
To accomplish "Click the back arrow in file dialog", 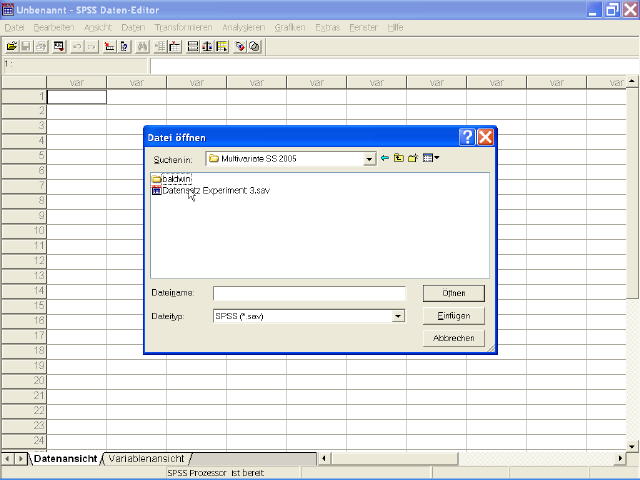I will pos(385,158).
